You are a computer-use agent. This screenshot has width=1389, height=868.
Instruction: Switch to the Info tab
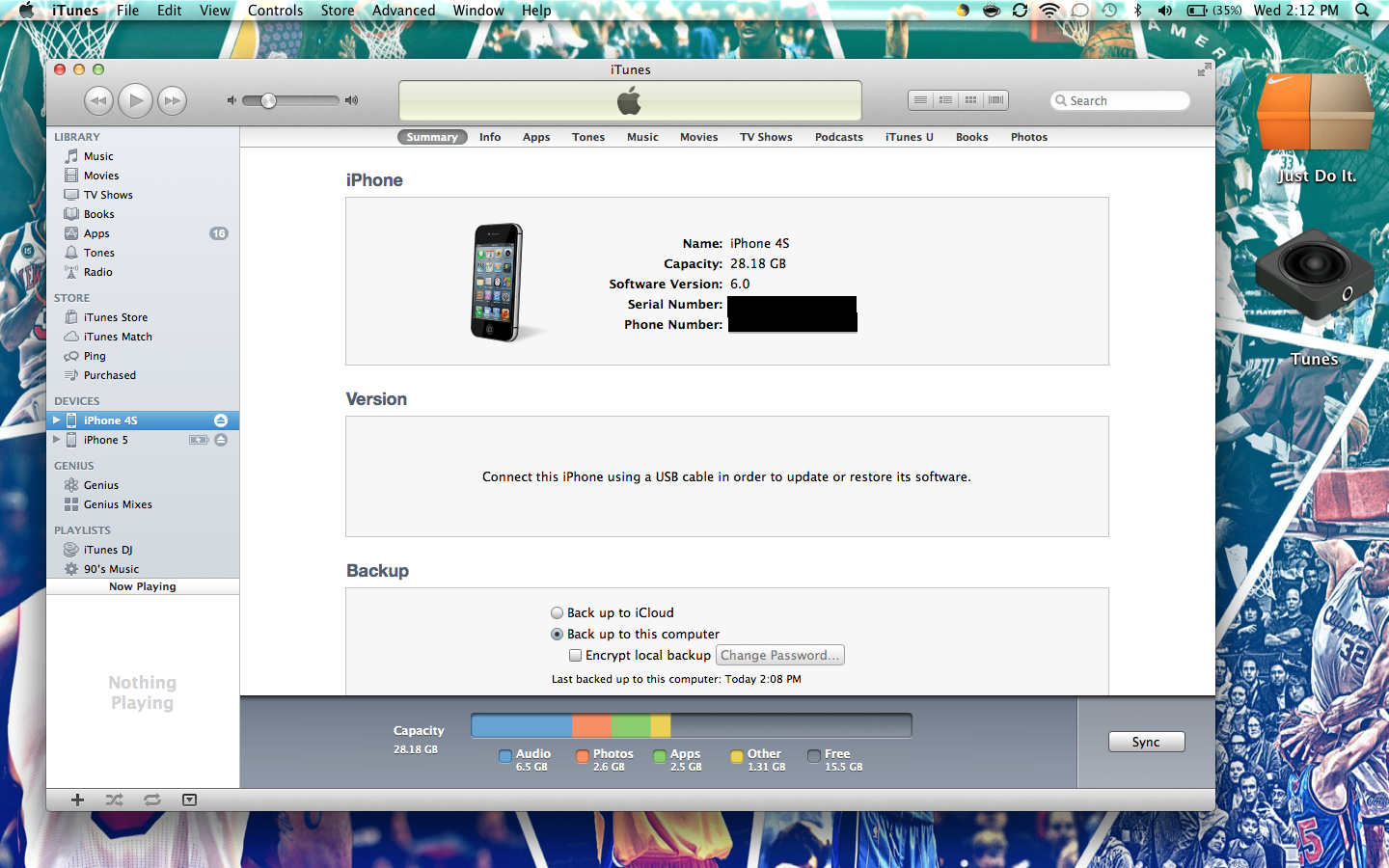(490, 137)
